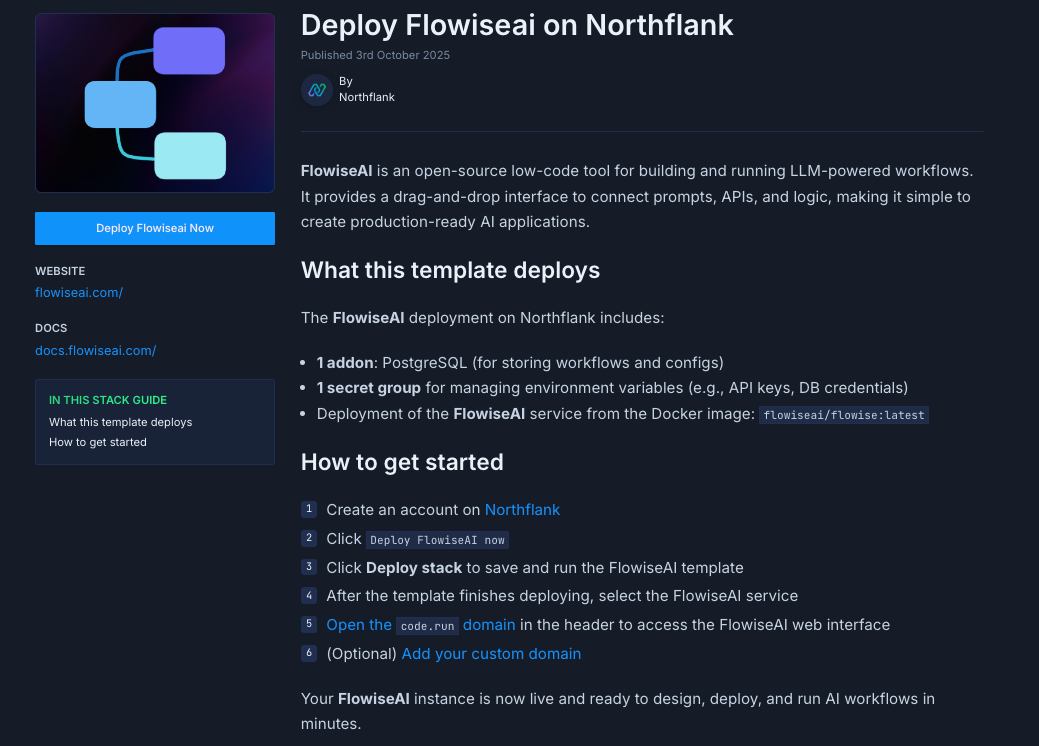The width and height of the screenshot is (1039, 746).
Task: Open the flowiseai.com website link
Action: (x=79, y=293)
